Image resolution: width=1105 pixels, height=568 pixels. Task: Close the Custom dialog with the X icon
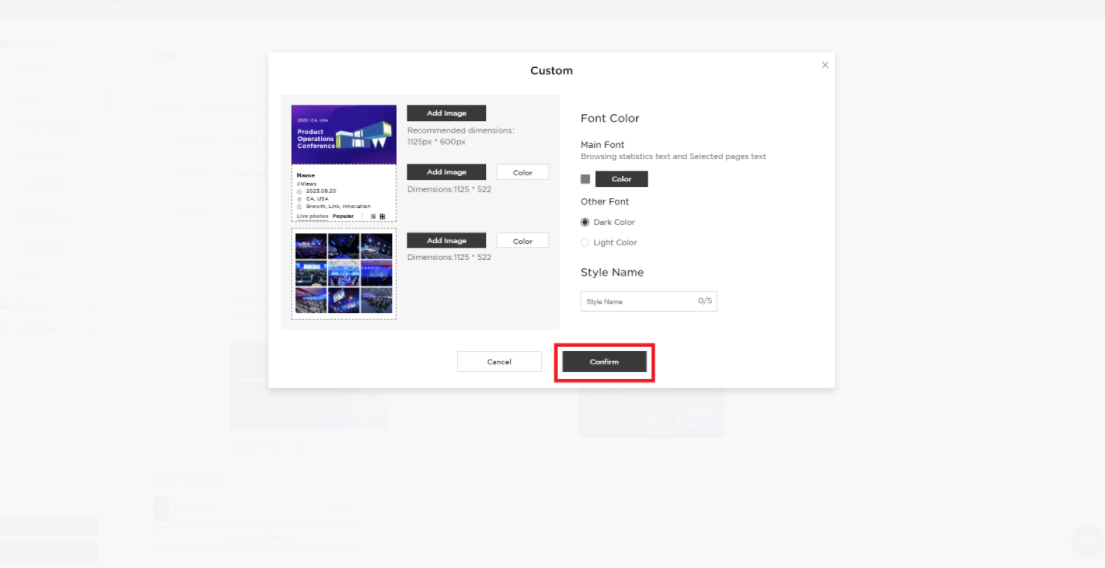click(825, 65)
